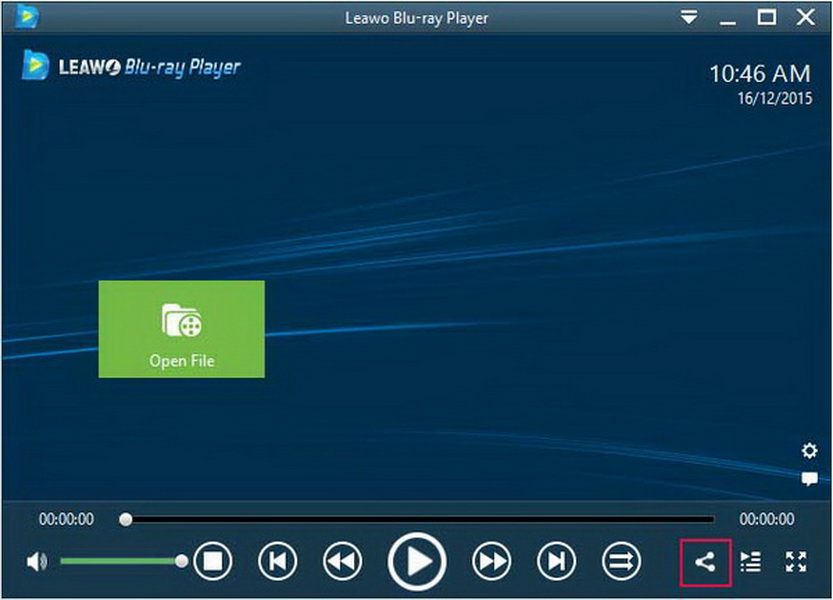Click the green volume slider

pos(120,562)
